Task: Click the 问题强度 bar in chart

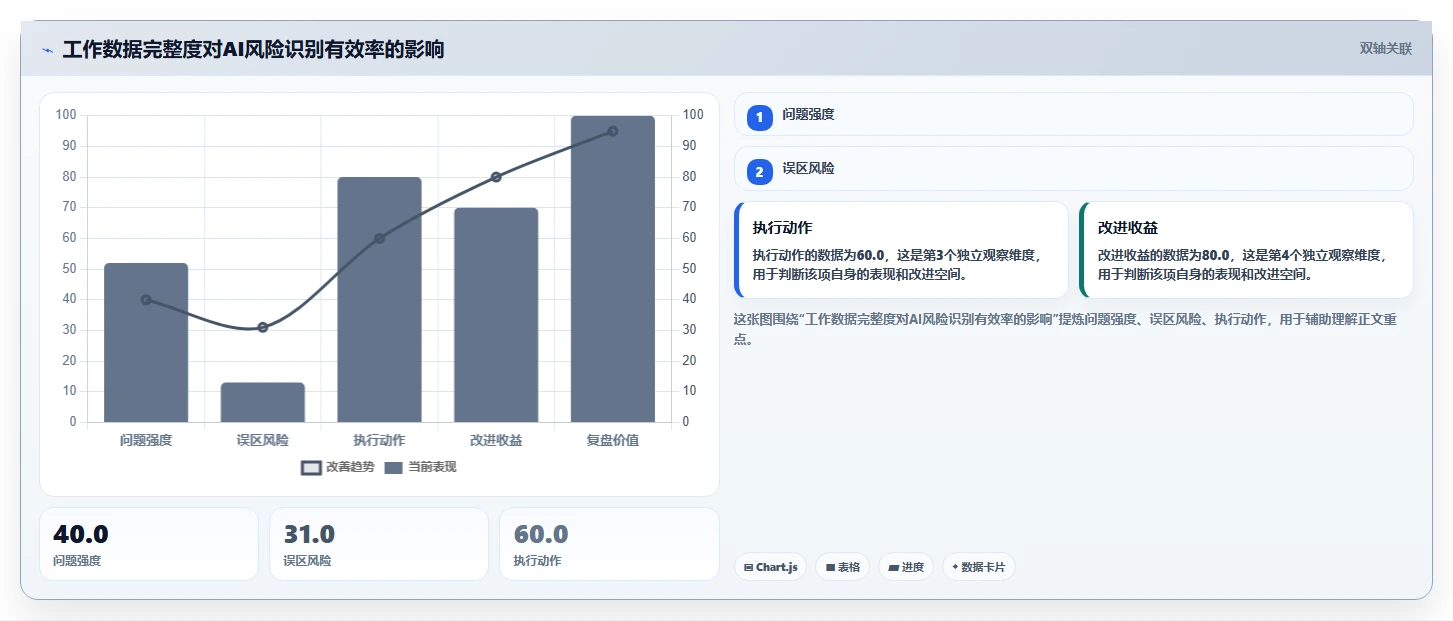Action: [x=146, y=342]
